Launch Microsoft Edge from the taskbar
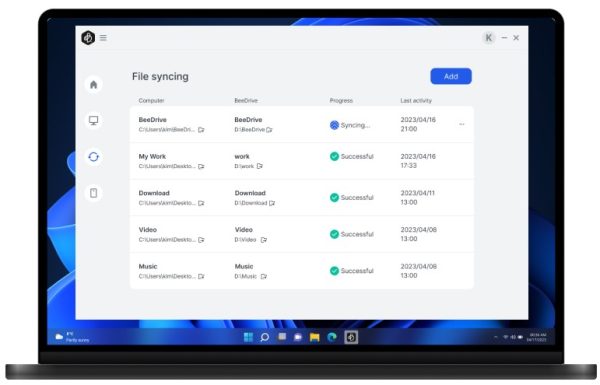 332,337
